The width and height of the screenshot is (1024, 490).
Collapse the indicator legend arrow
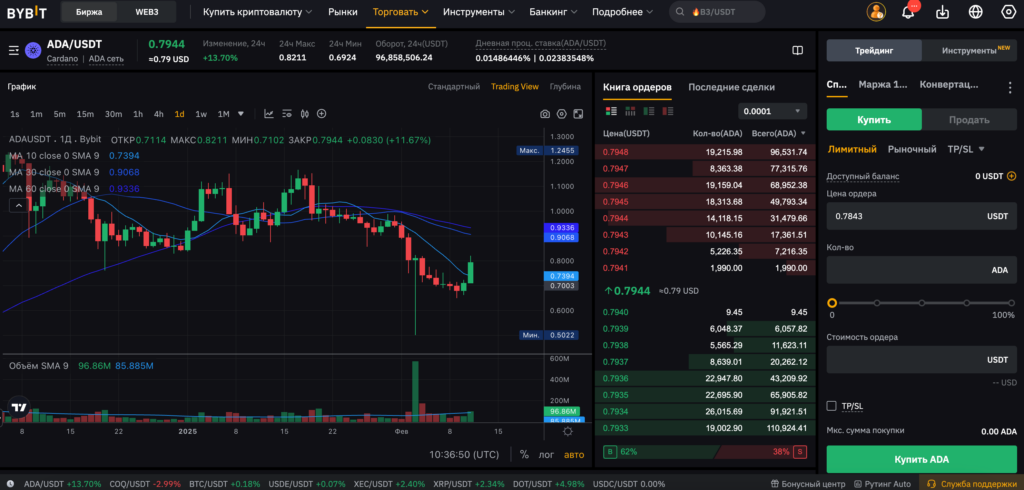(x=19, y=205)
